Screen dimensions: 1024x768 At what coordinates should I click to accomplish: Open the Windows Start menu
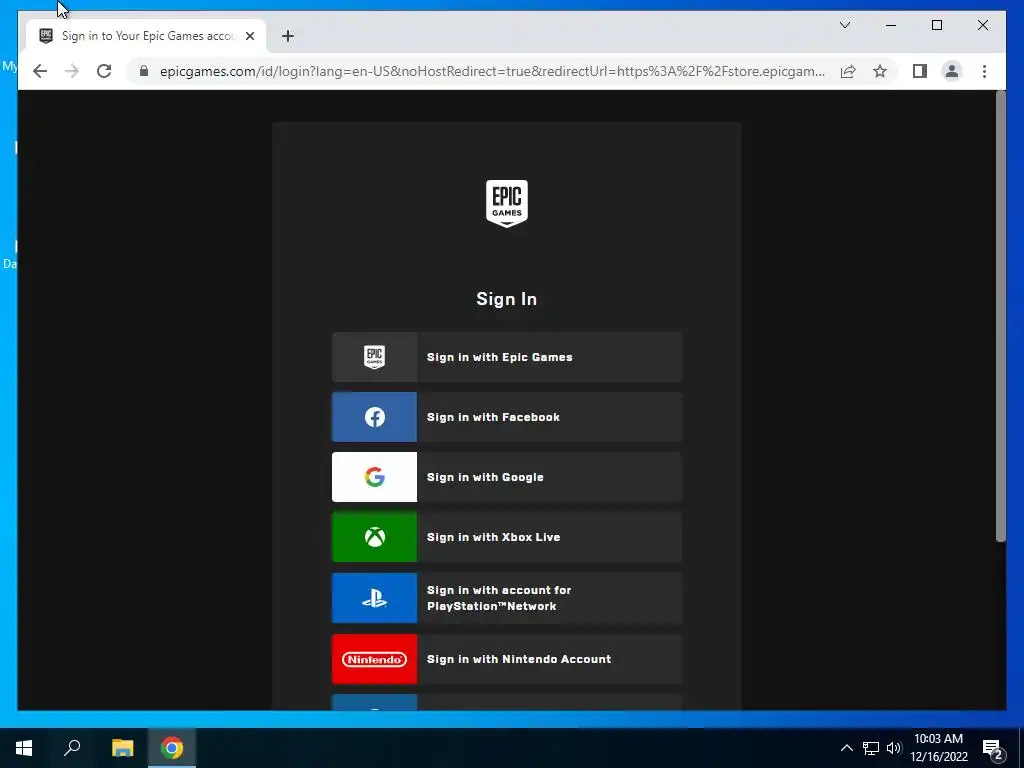click(24, 748)
